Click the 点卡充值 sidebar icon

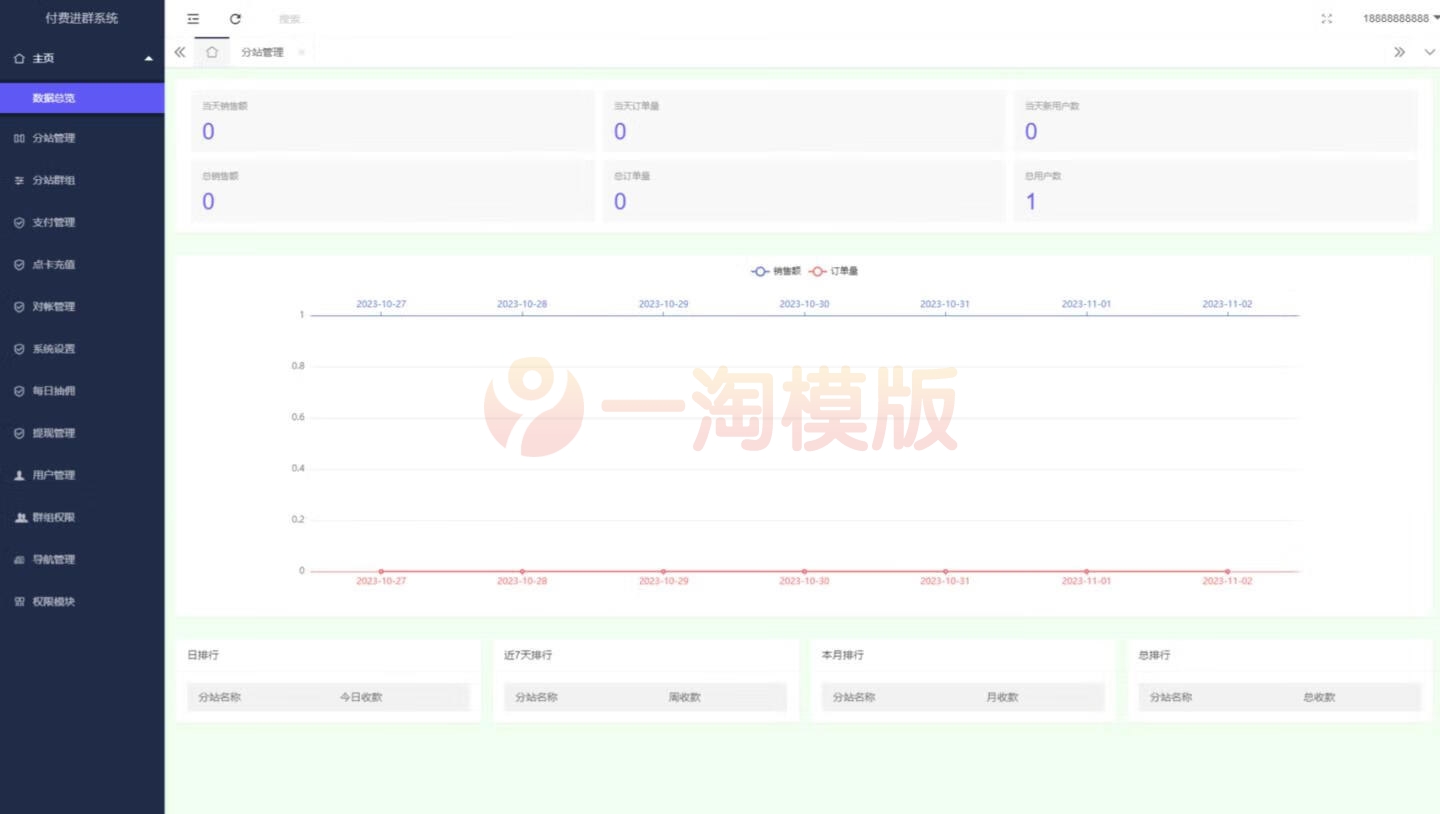click(x=19, y=265)
